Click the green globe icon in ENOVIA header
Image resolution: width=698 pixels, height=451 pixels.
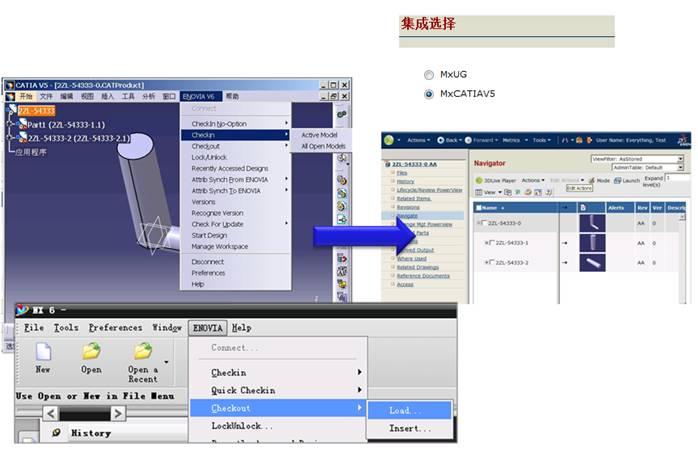[389, 140]
